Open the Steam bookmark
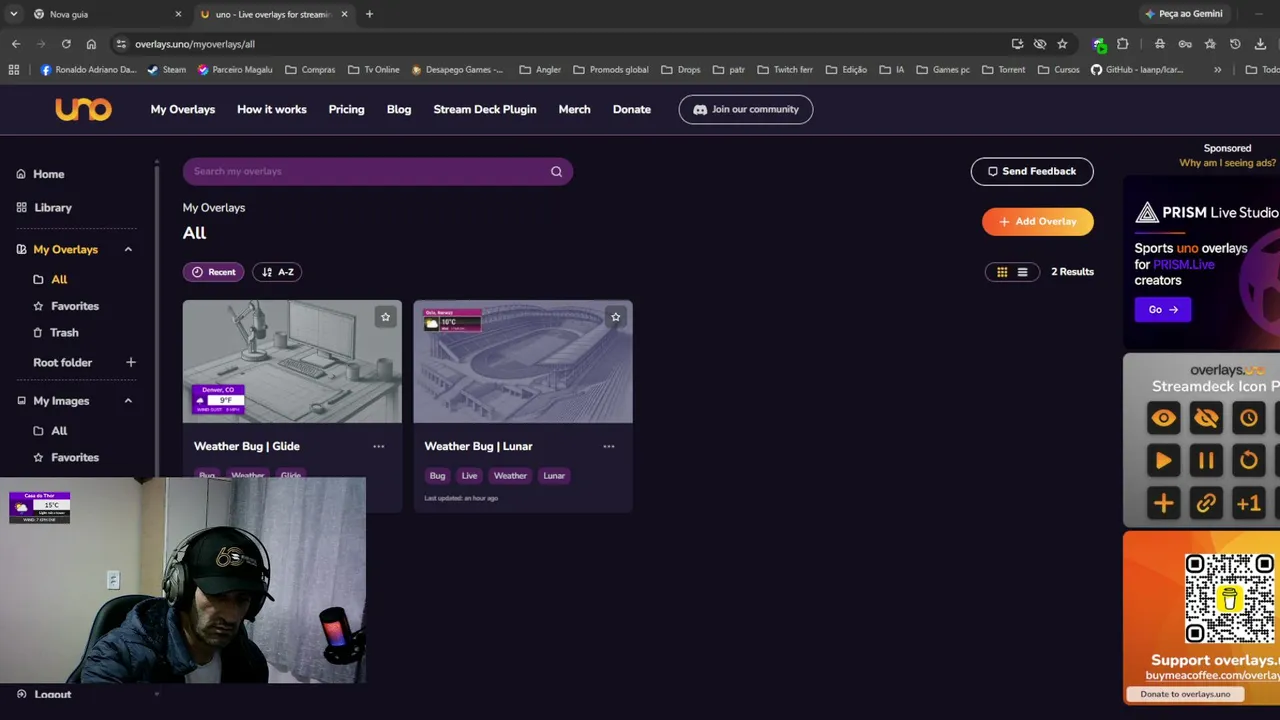The height and width of the screenshot is (720, 1280). 166,70
